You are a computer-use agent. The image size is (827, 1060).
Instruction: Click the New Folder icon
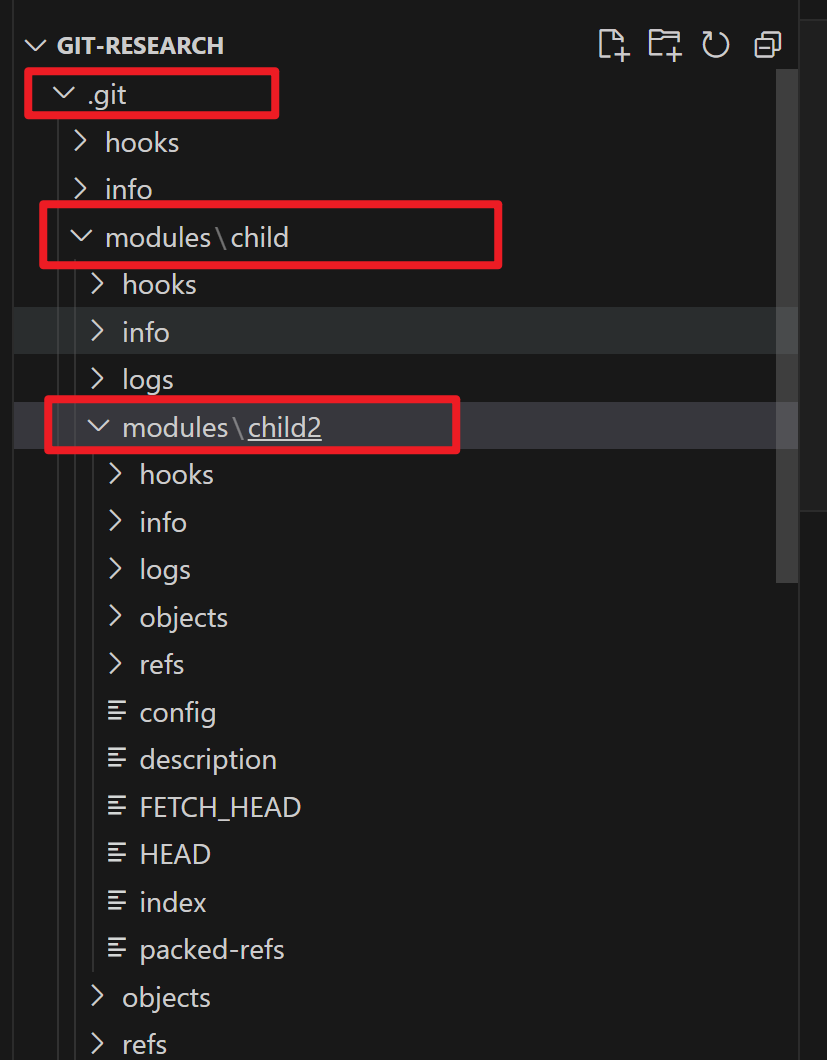(664, 45)
